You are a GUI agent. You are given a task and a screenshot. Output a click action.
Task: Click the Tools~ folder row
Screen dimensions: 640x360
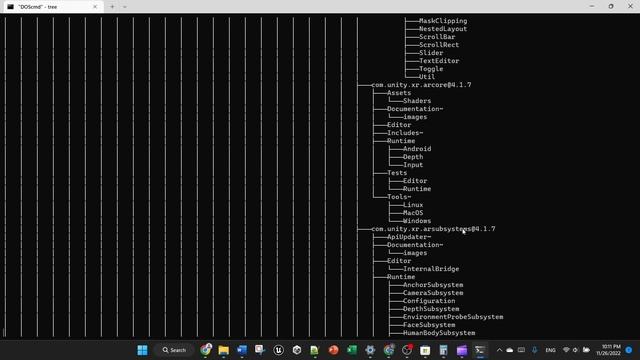coord(399,197)
